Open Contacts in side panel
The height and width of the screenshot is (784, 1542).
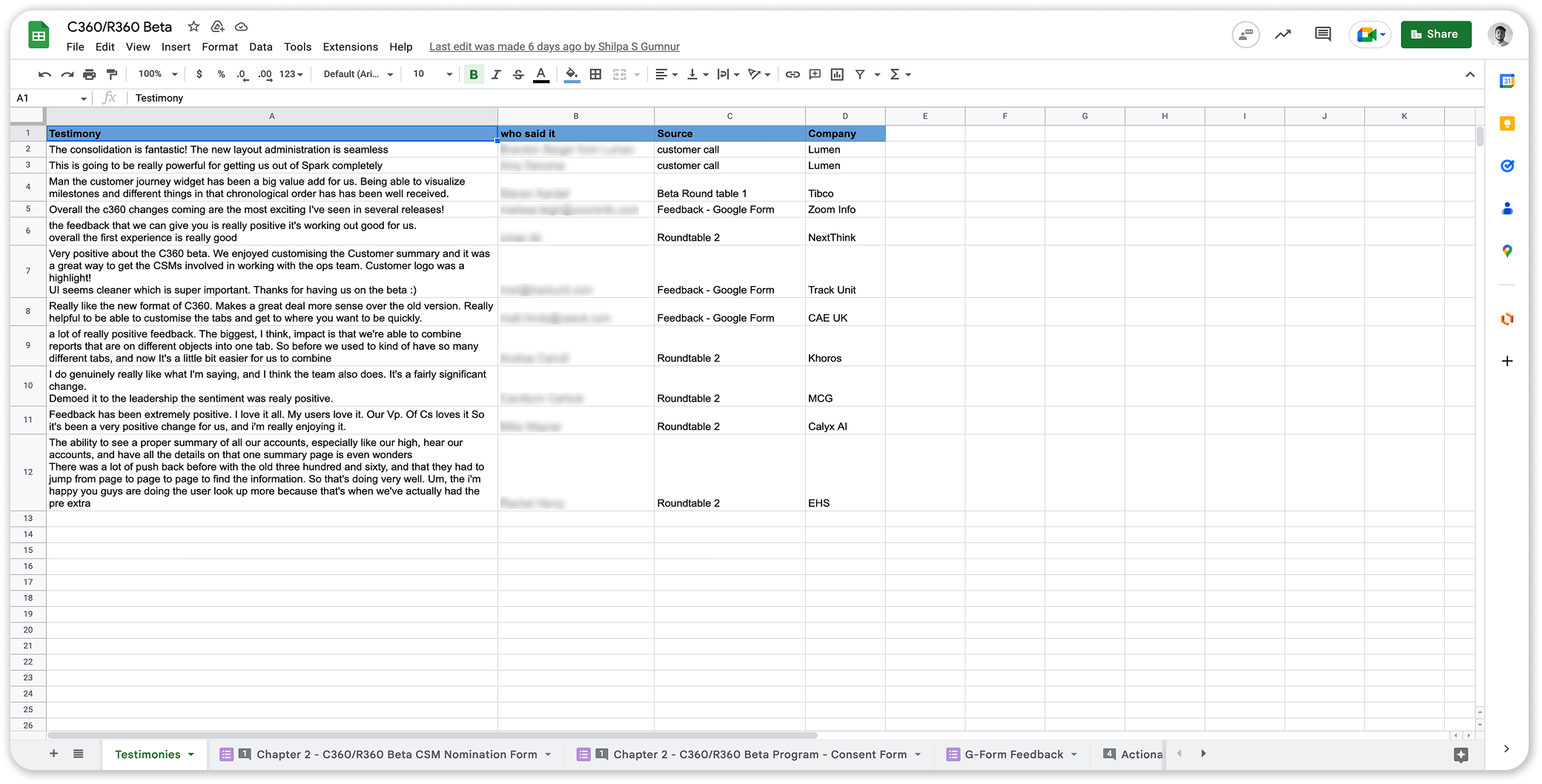tap(1506, 208)
